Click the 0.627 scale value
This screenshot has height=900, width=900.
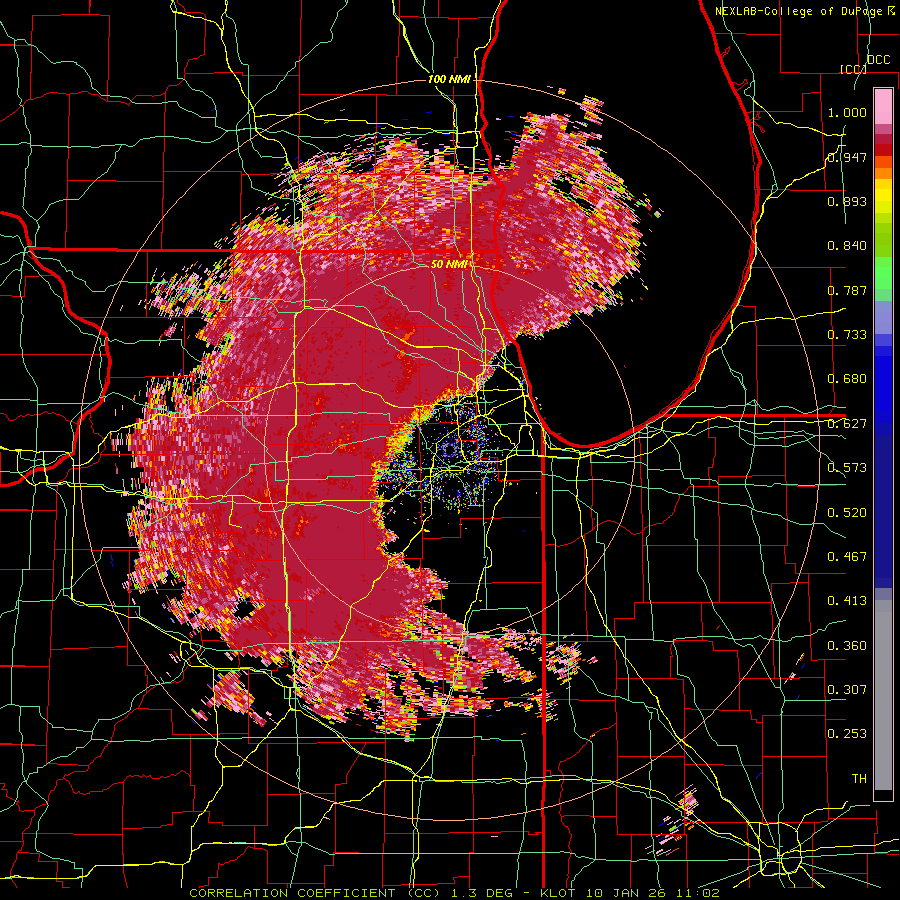[x=847, y=423]
